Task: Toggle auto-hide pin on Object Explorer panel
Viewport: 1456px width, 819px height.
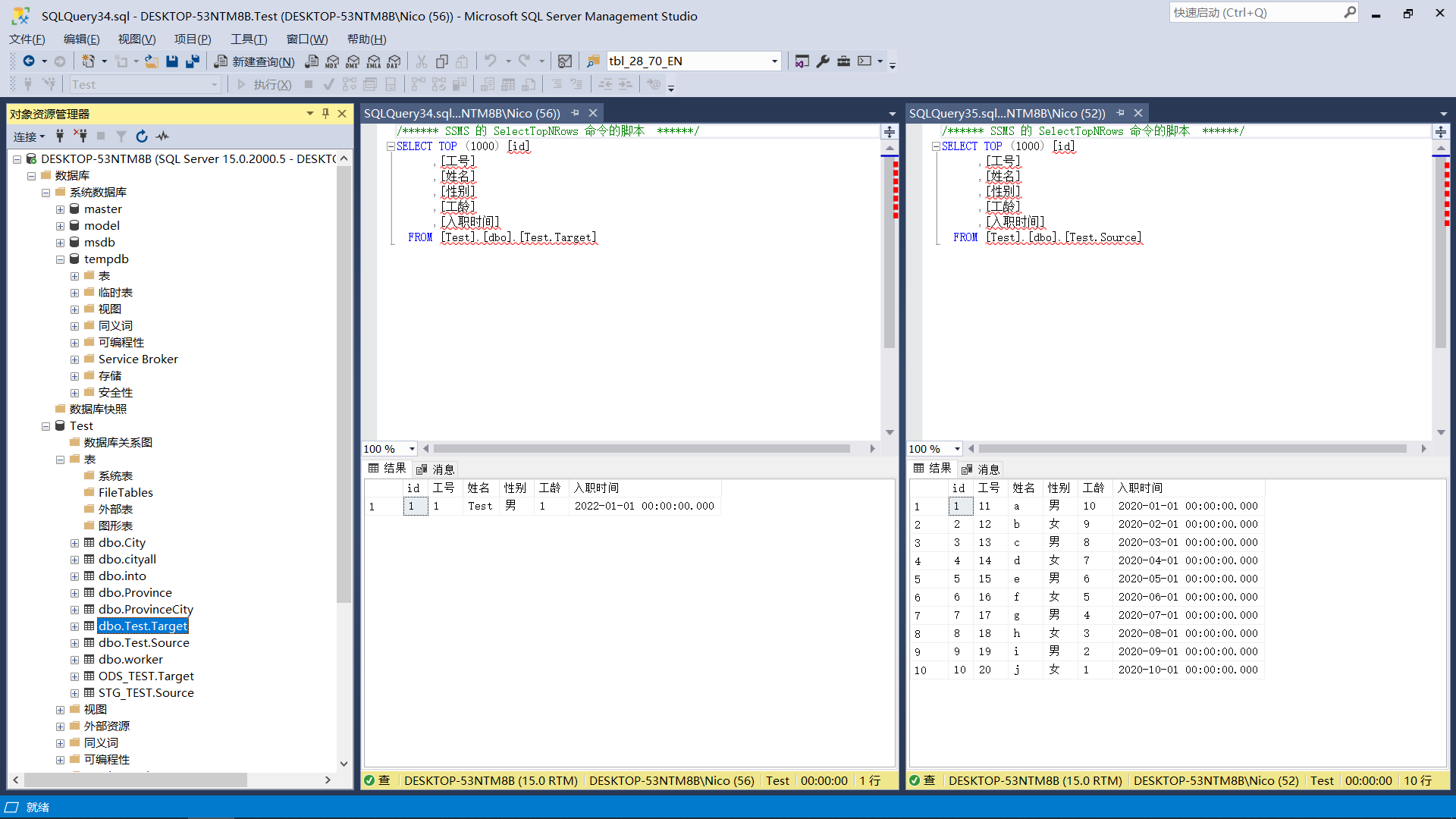Action: [326, 114]
